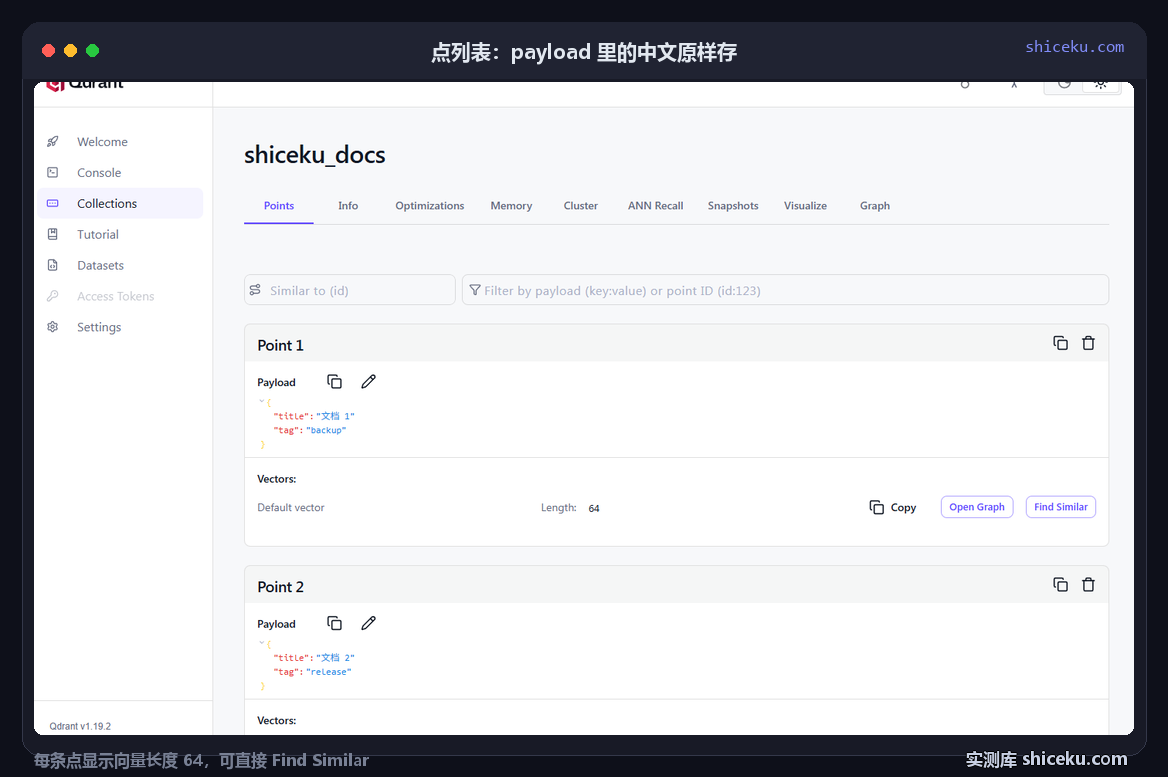This screenshot has width=1168, height=777.
Task: Click the "文档 2" title value
Action: pyautogui.click(x=335, y=658)
